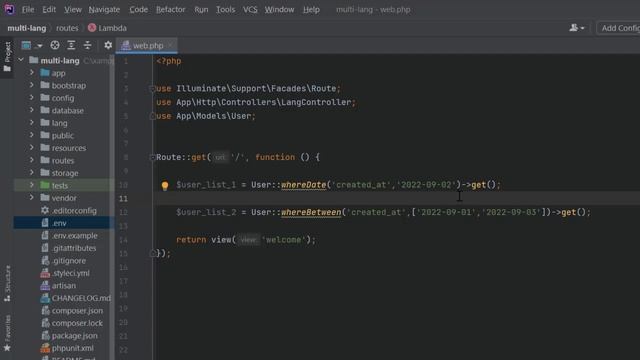The height and width of the screenshot is (360, 640).
Task: Collapse the multi-lang project root
Action: pos(21,60)
